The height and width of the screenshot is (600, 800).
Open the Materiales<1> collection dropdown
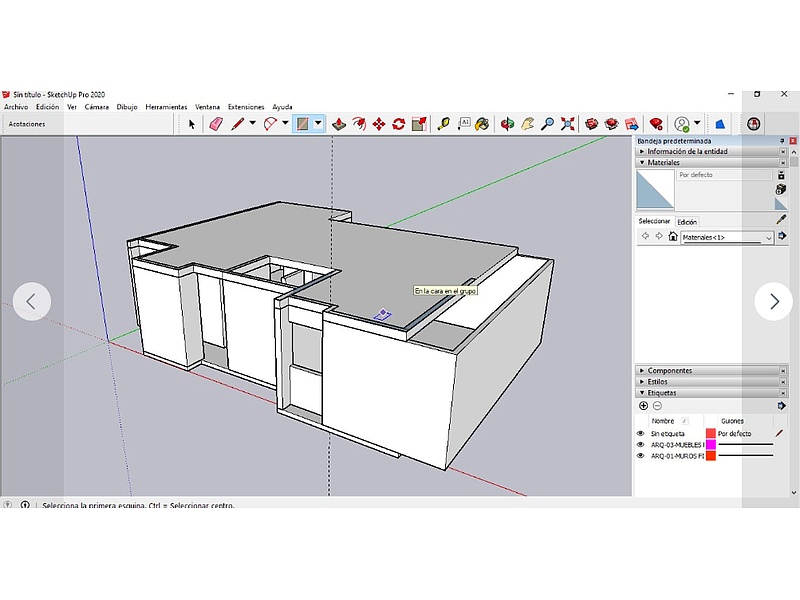[x=768, y=238]
